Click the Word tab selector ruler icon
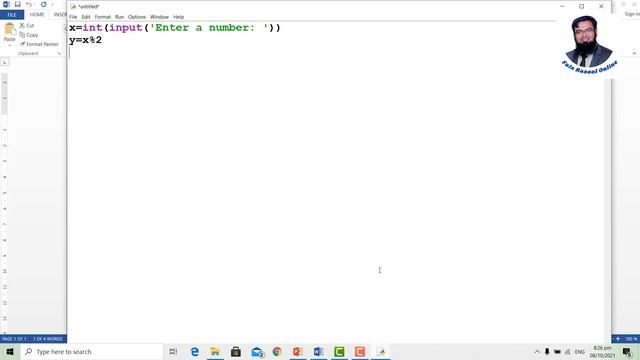The height and width of the screenshot is (360, 640). (x=5, y=62)
